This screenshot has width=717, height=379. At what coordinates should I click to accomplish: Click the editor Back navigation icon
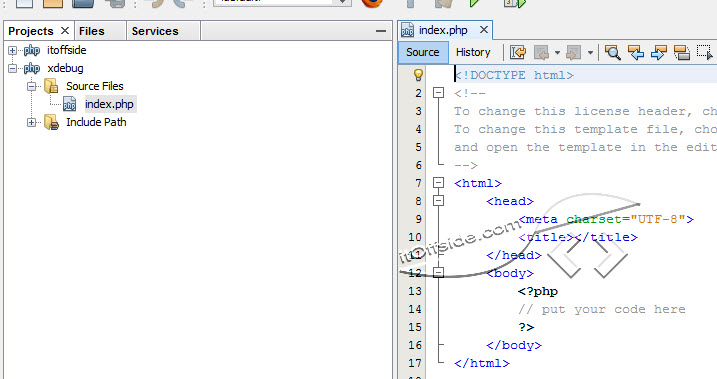click(x=541, y=52)
